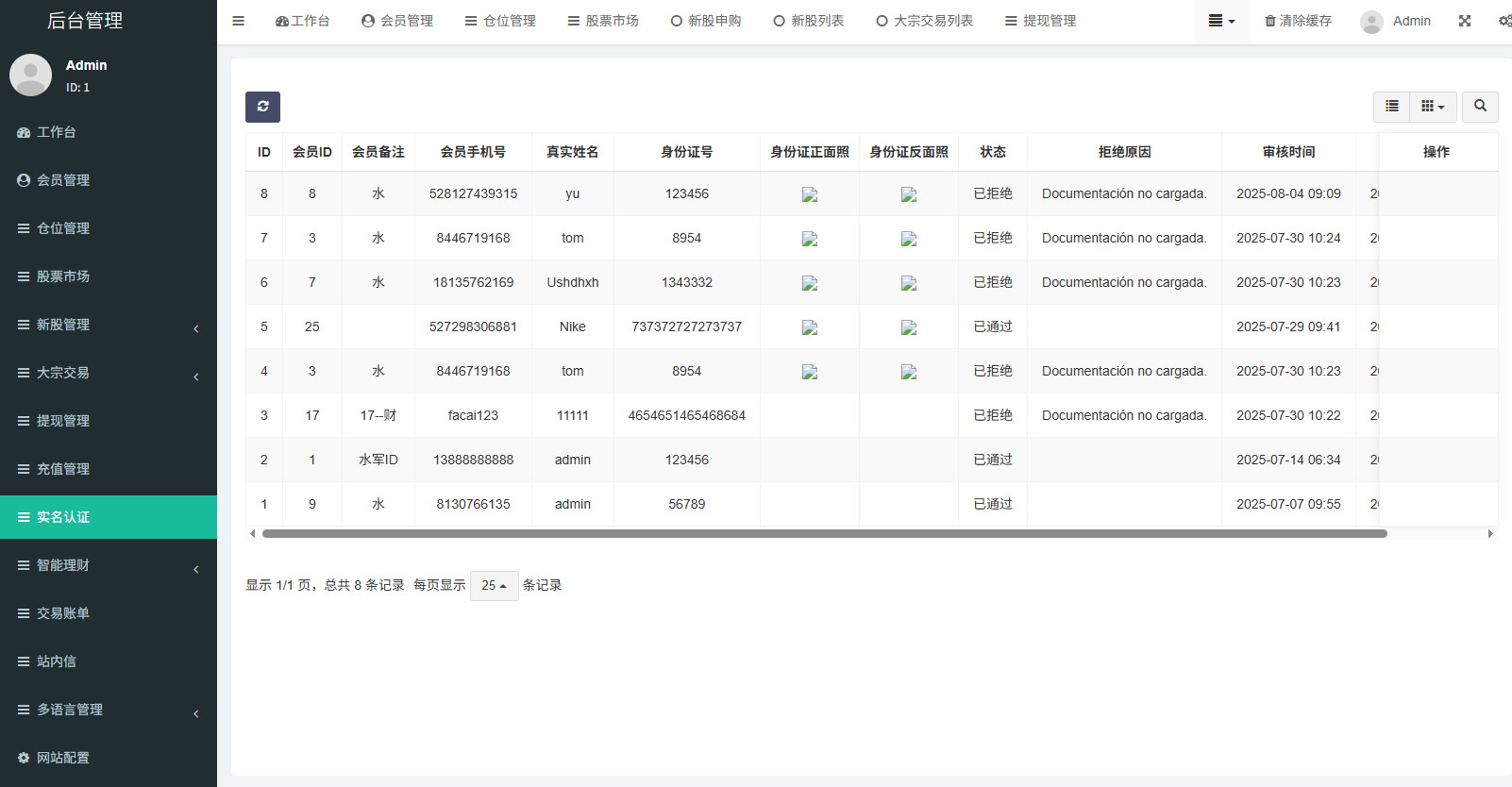Click the 清除缓存 trash button

point(1298,21)
